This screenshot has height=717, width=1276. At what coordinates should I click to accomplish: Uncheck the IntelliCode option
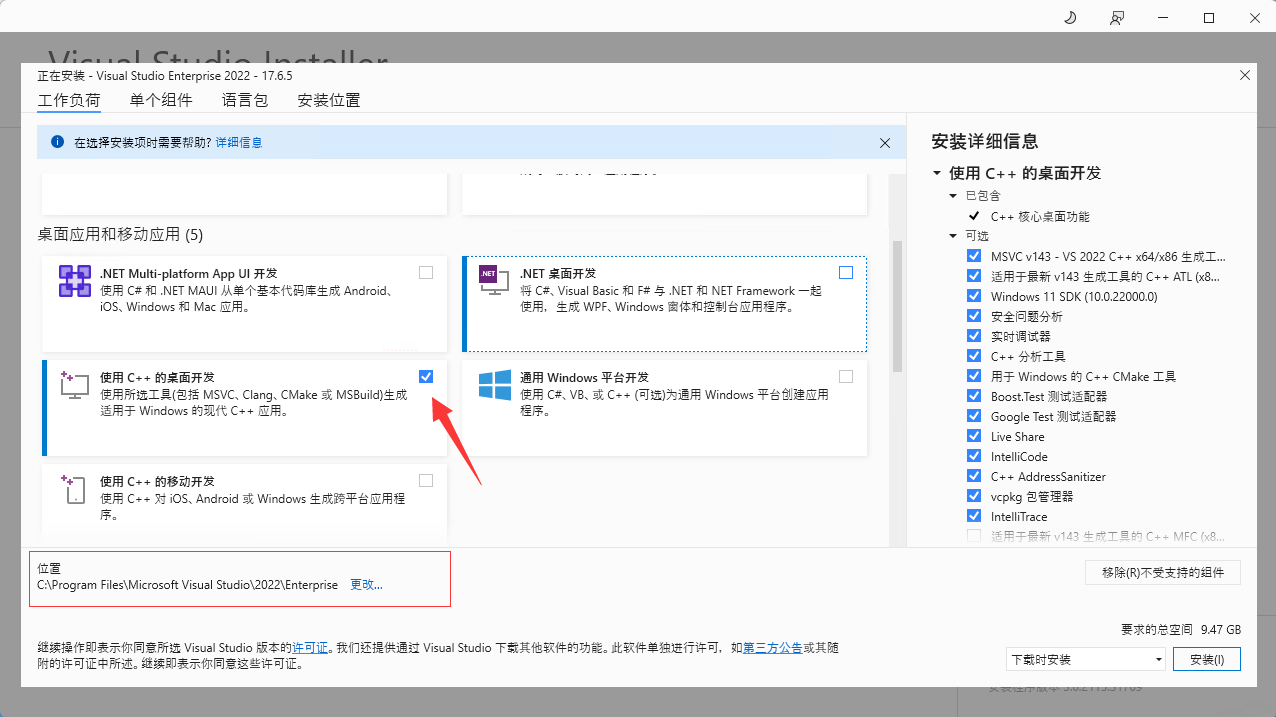pos(974,456)
